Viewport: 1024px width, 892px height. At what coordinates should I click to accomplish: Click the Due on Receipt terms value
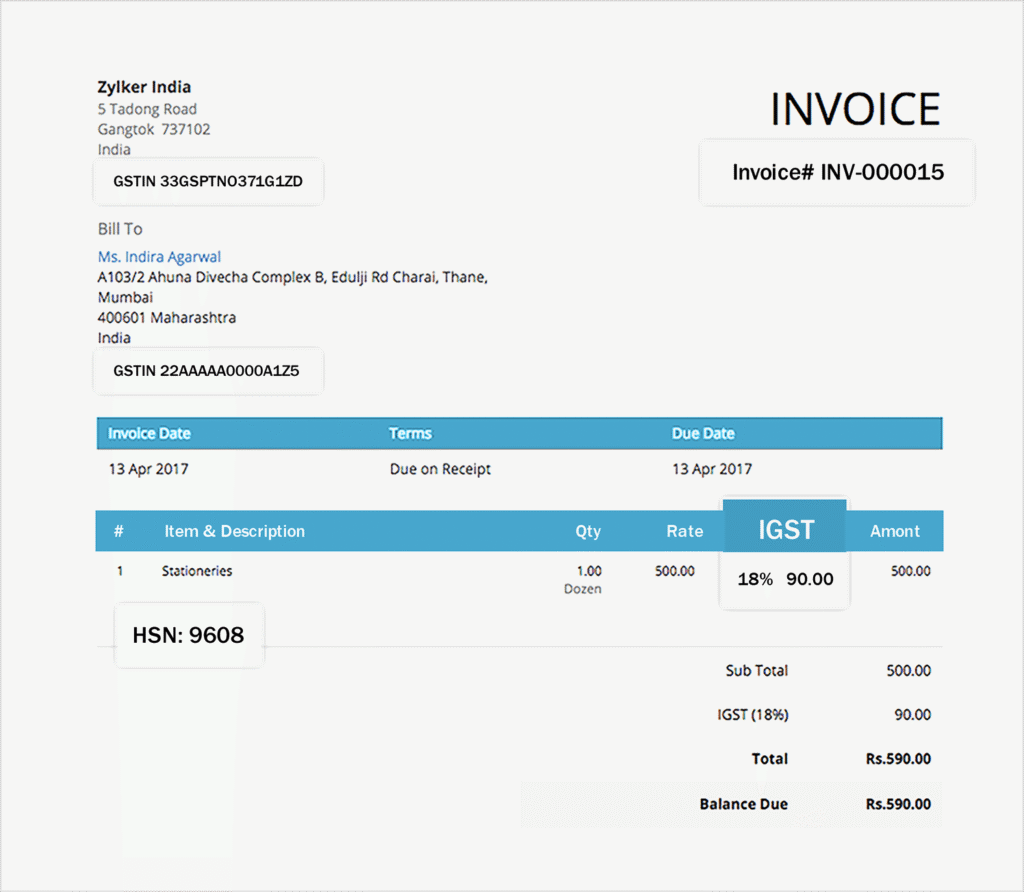(440, 469)
